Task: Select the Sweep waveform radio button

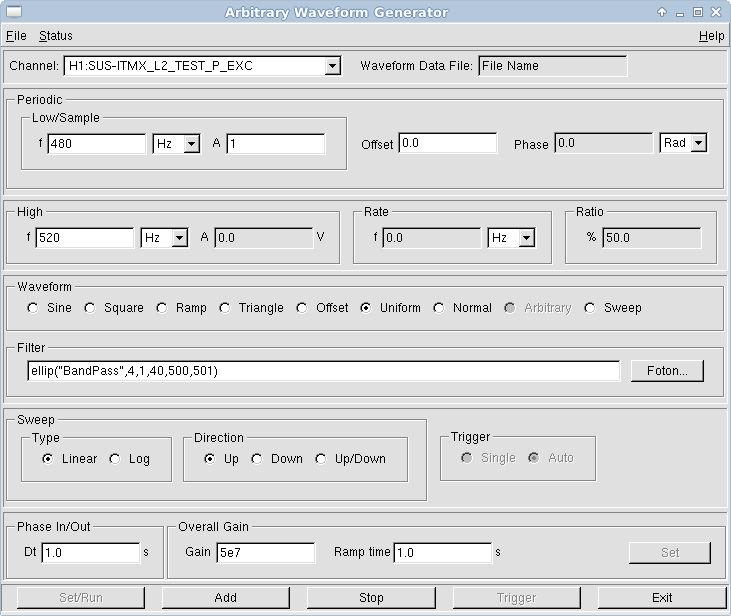Action: (x=590, y=308)
